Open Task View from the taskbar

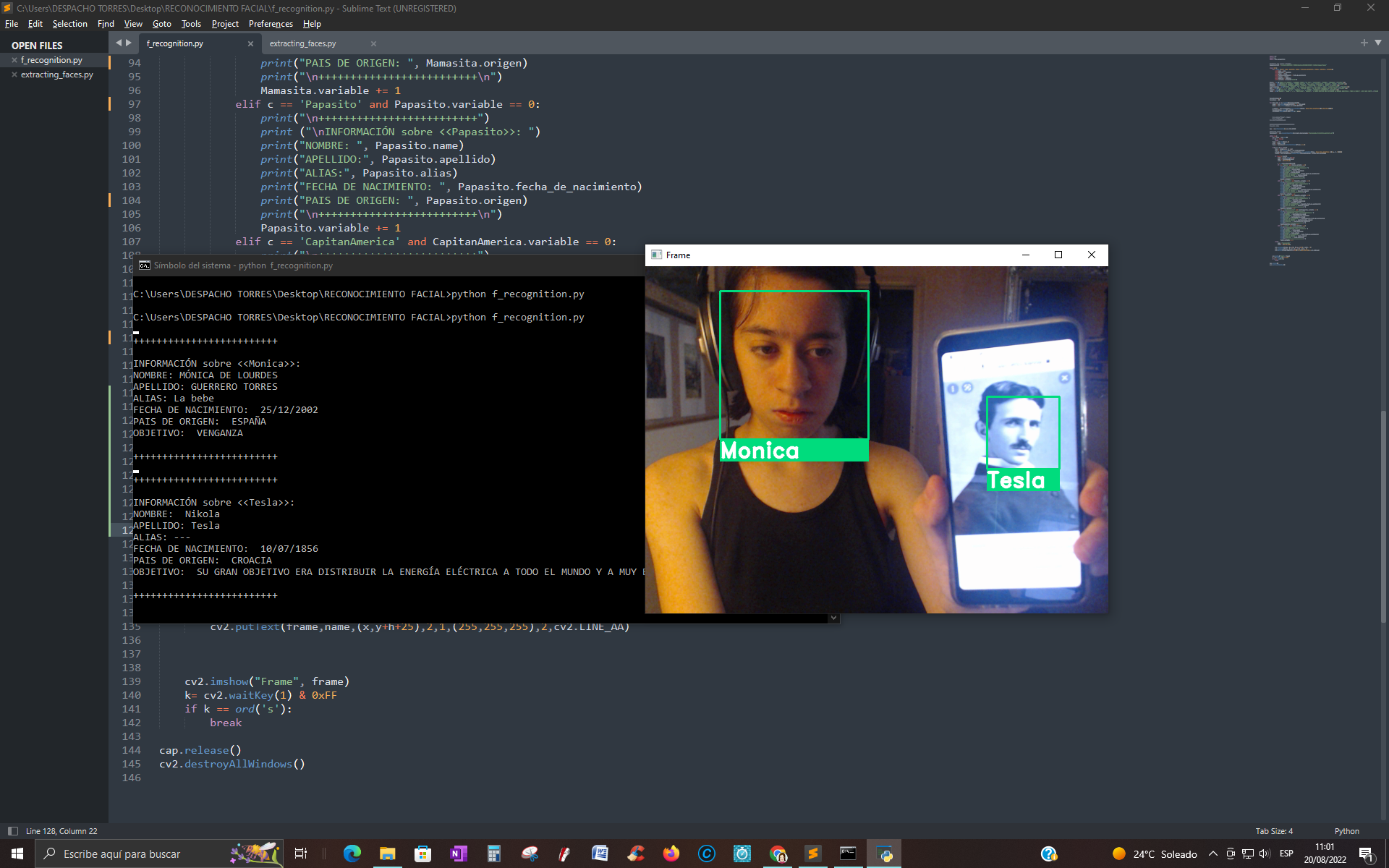[x=300, y=854]
